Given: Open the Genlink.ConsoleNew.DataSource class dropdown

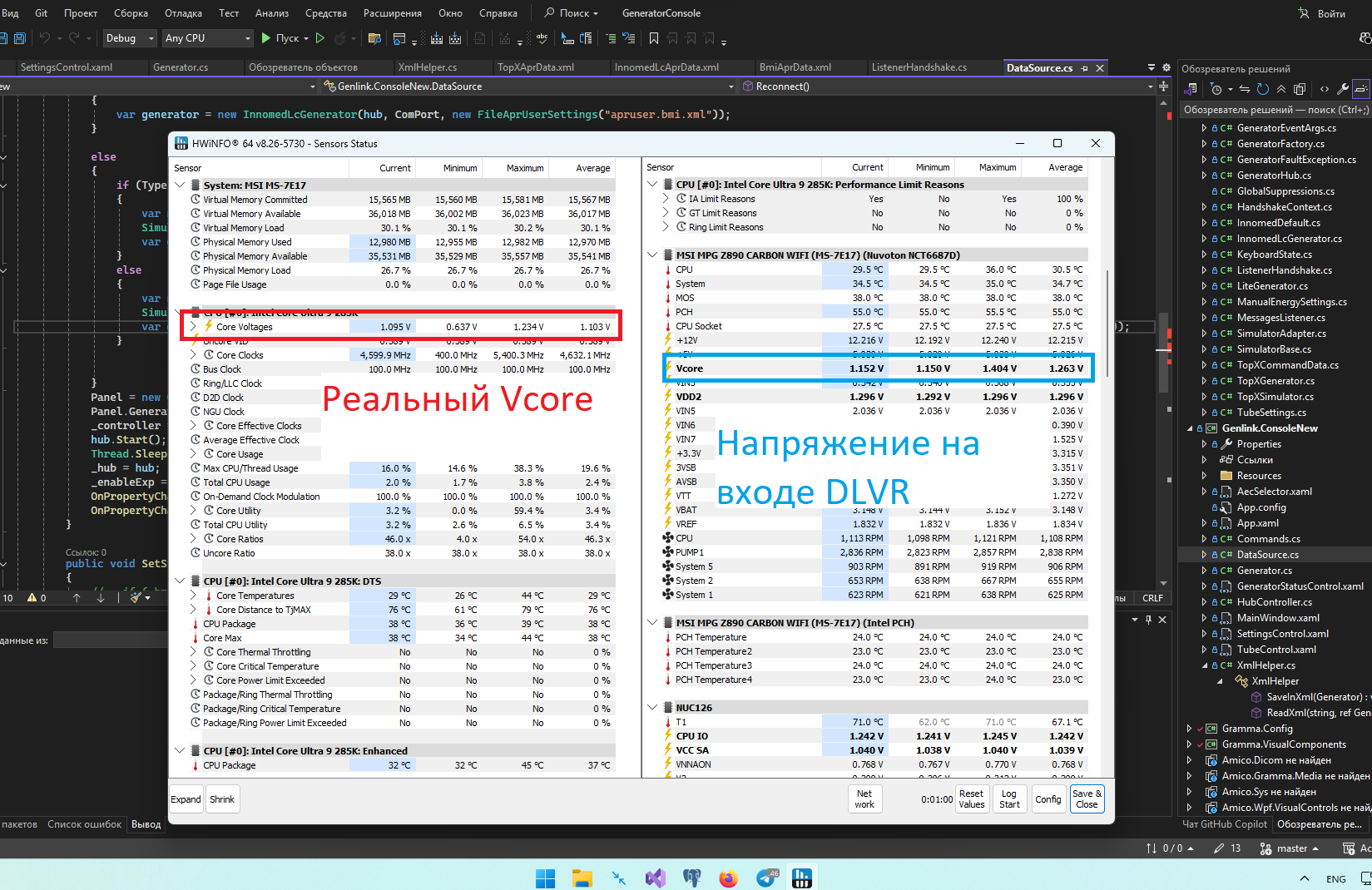Looking at the screenshot, I should coord(528,87).
